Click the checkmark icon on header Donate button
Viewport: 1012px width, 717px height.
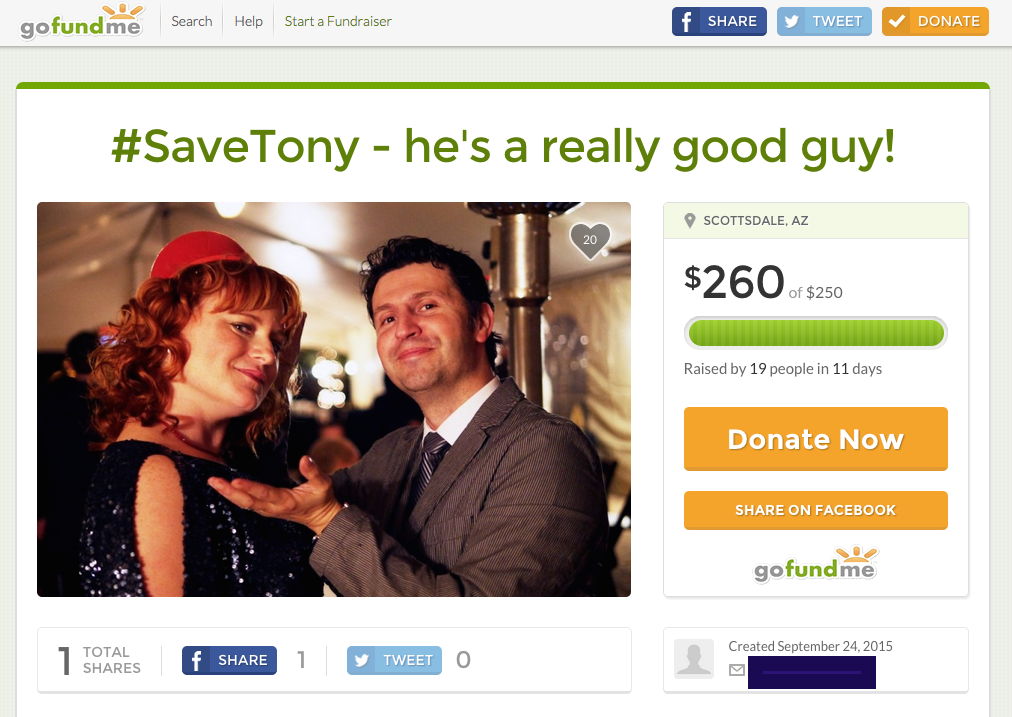point(896,21)
